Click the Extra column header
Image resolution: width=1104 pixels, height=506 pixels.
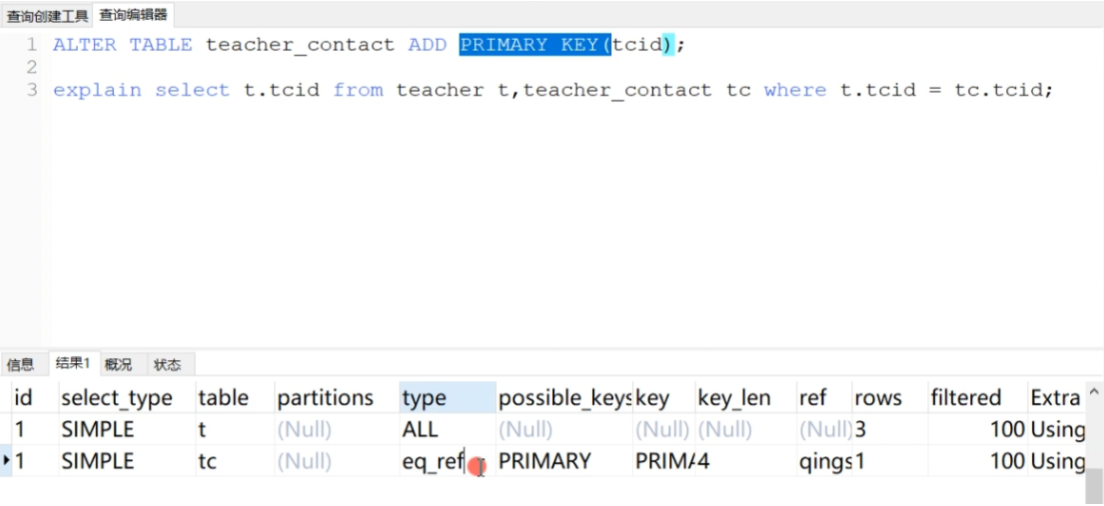tap(1055, 398)
